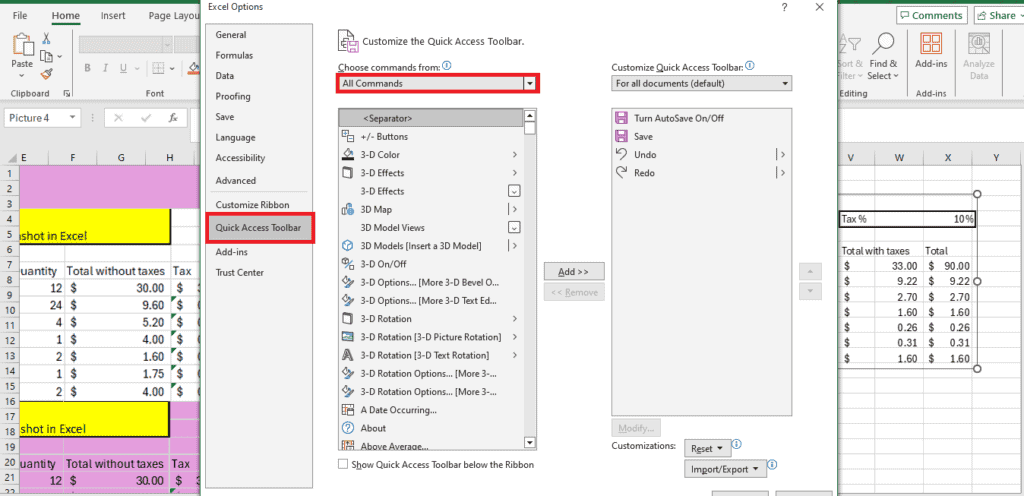This screenshot has height=496, width=1024.
Task: Click the Above Average... command
Action: (x=432, y=446)
